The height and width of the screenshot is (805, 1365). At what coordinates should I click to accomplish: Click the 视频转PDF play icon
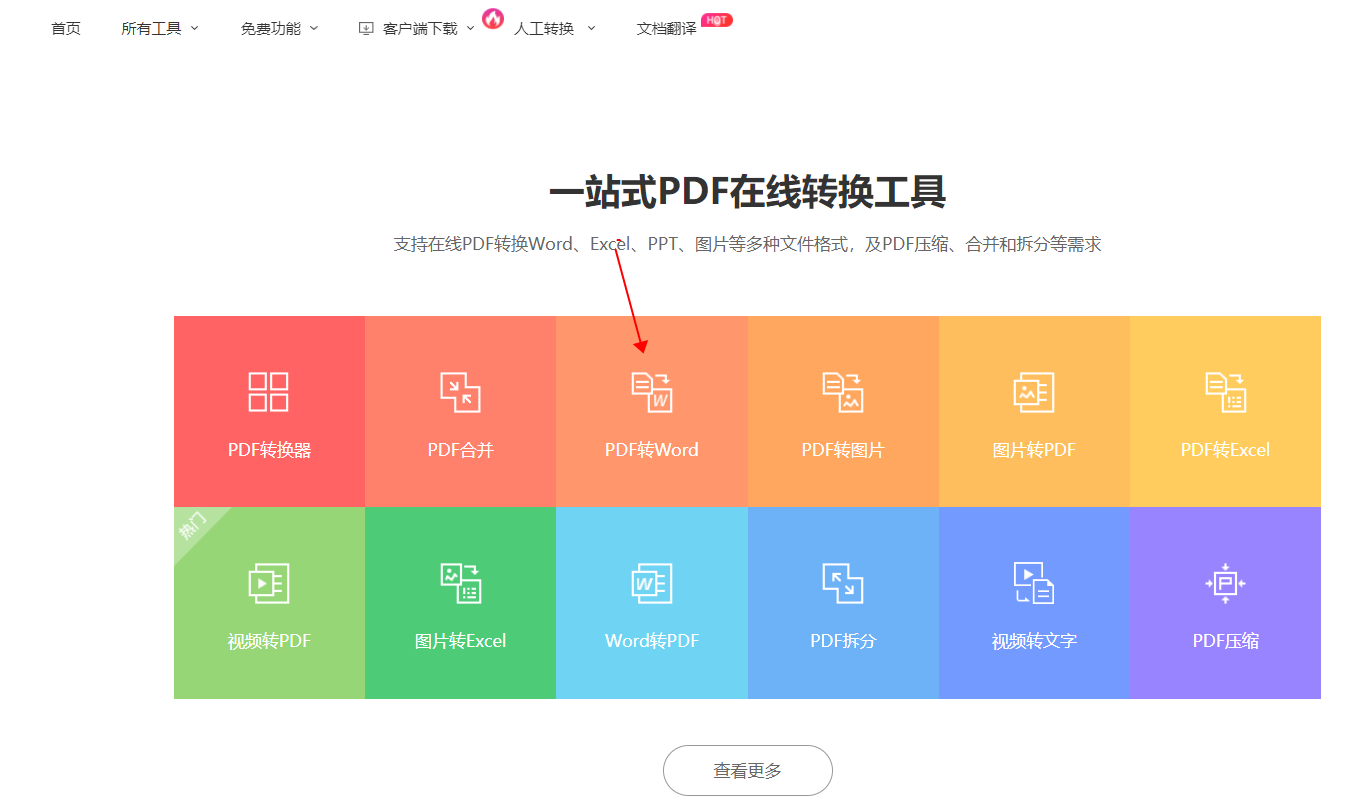[x=269, y=583]
